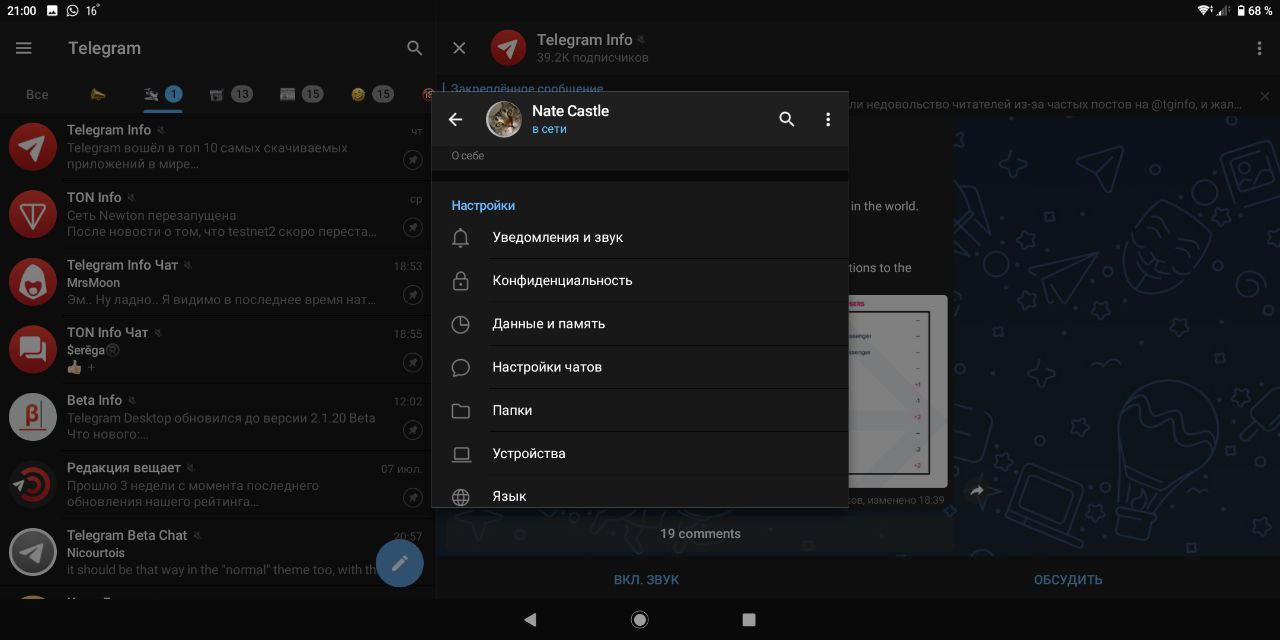Tap Android home navigation button
Image resolution: width=1280 pixels, height=640 pixels.
[640, 620]
